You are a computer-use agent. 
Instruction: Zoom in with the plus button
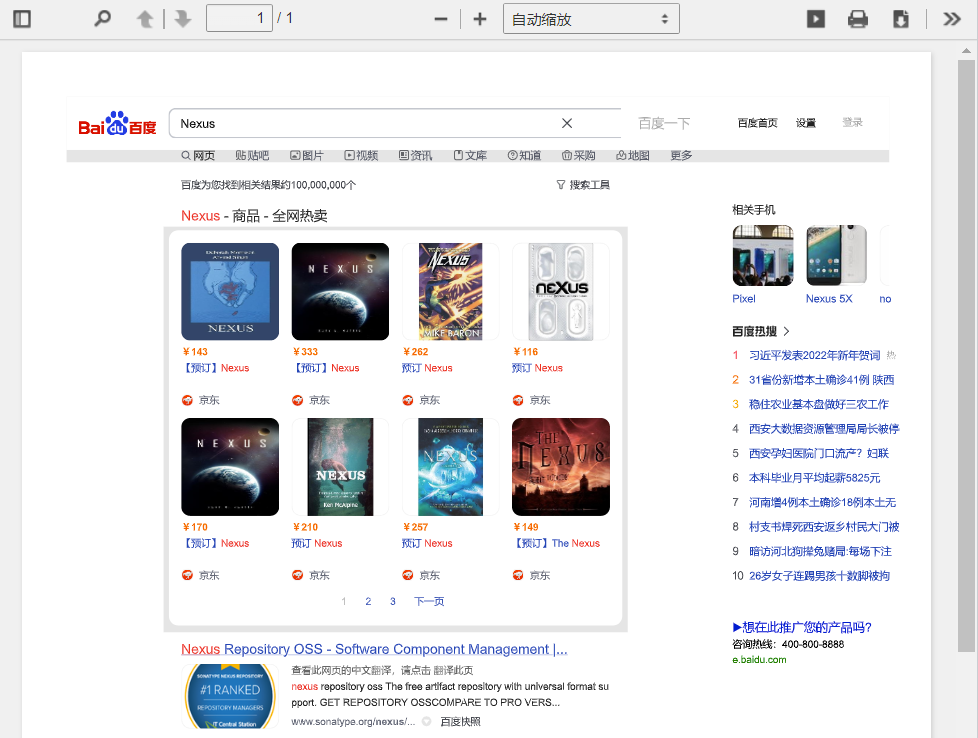click(x=480, y=19)
